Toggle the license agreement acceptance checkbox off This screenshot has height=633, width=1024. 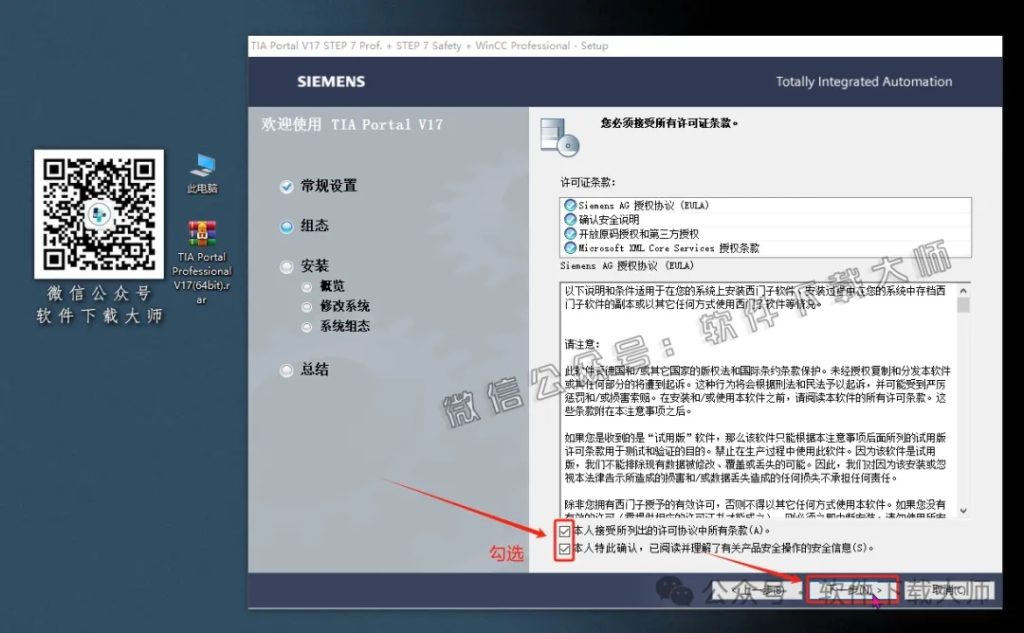[x=563, y=531]
